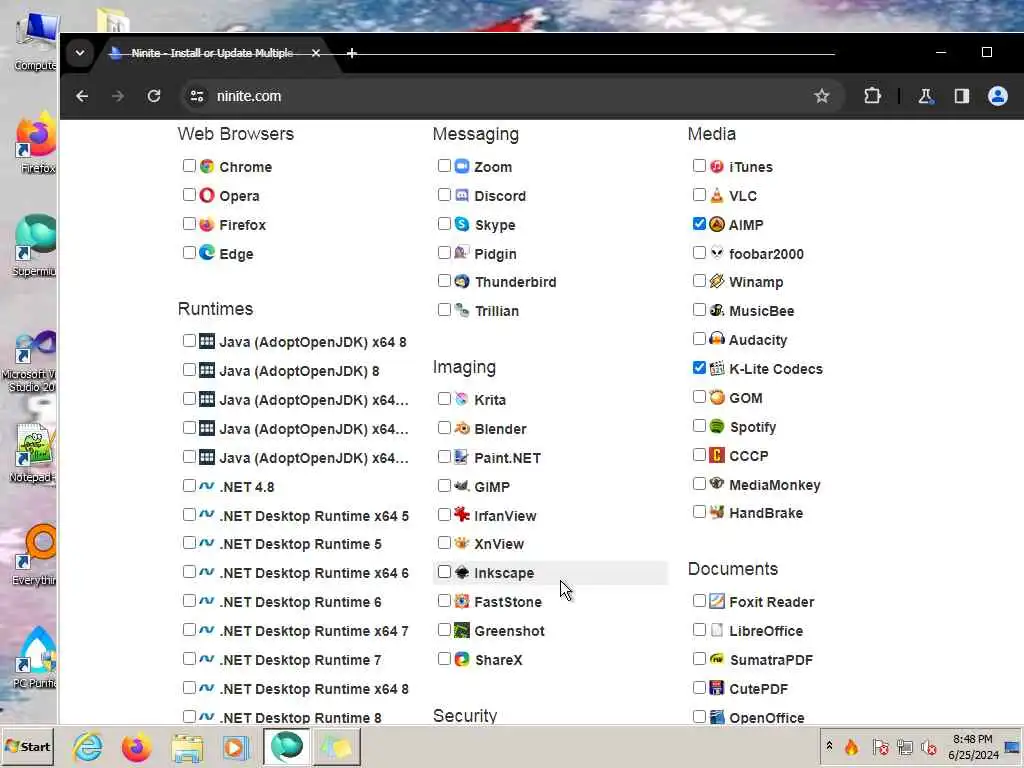The image size is (1024, 768).
Task: Open the Windows Start menu
Action: pyautogui.click(x=27, y=747)
